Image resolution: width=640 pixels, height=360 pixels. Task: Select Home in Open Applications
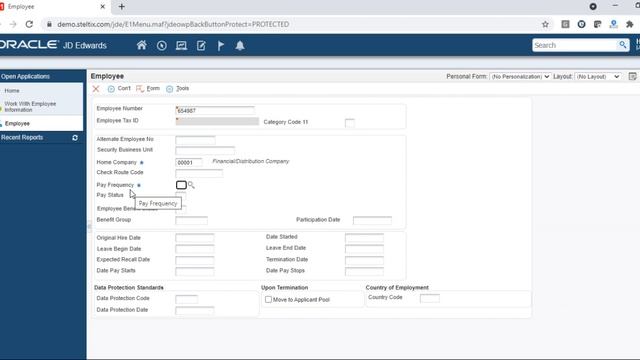[12, 91]
